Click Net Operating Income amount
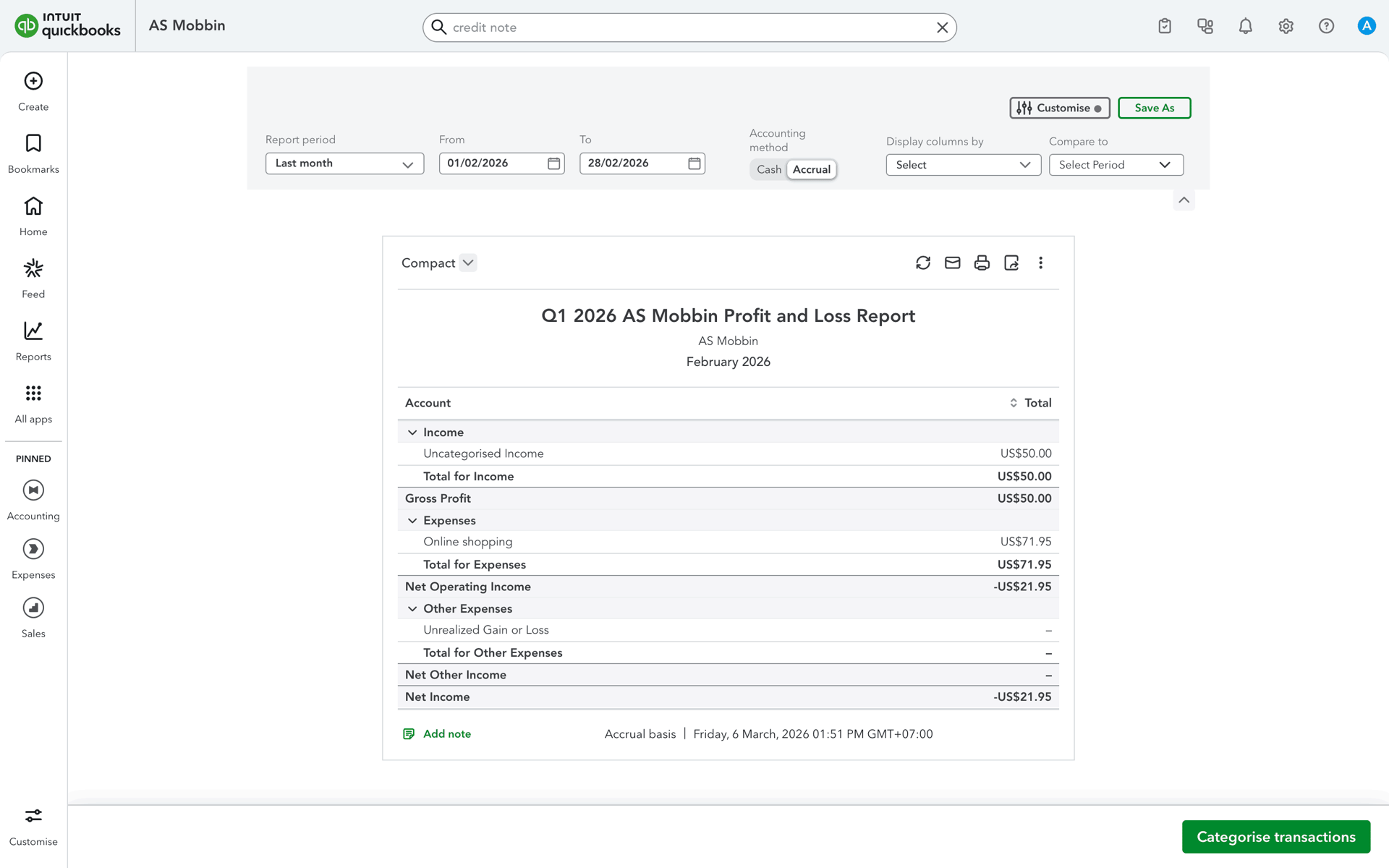The image size is (1389, 868). (1022, 587)
